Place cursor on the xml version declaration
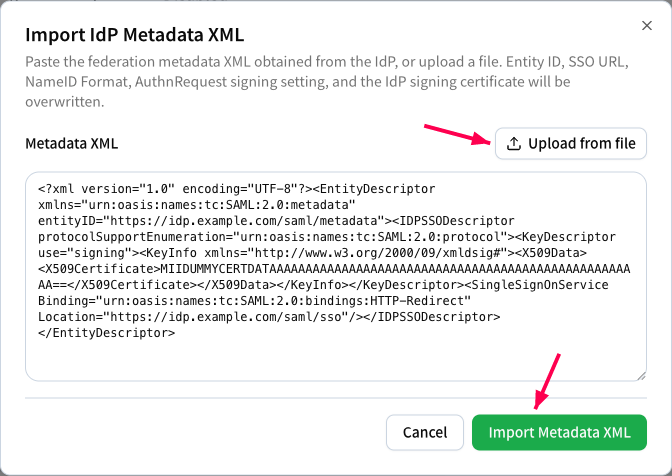This screenshot has width=672, height=476. (x=237, y=189)
